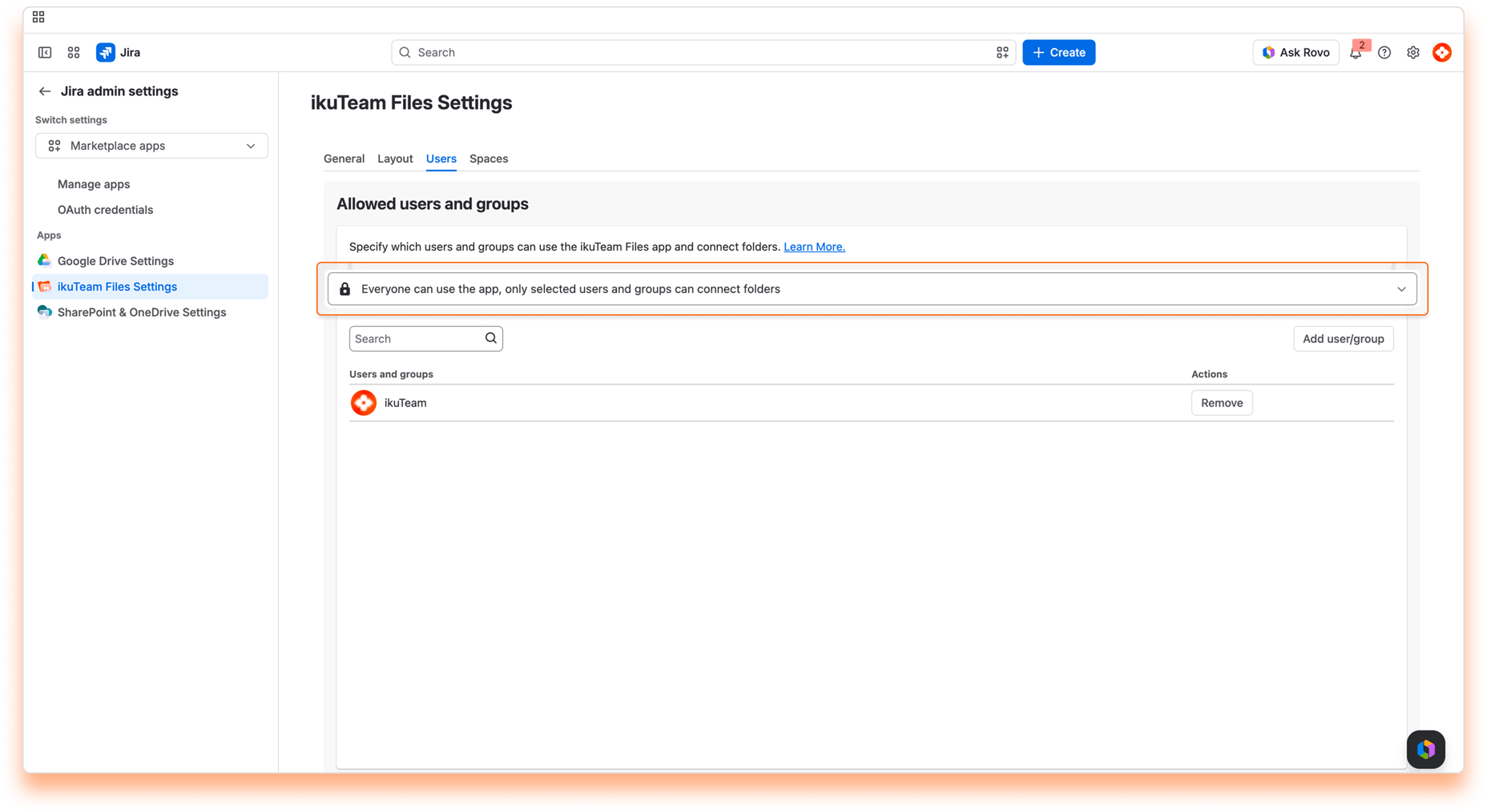Open the access permission dropdown
The width and height of the screenshot is (1487, 812).
(x=872, y=289)
